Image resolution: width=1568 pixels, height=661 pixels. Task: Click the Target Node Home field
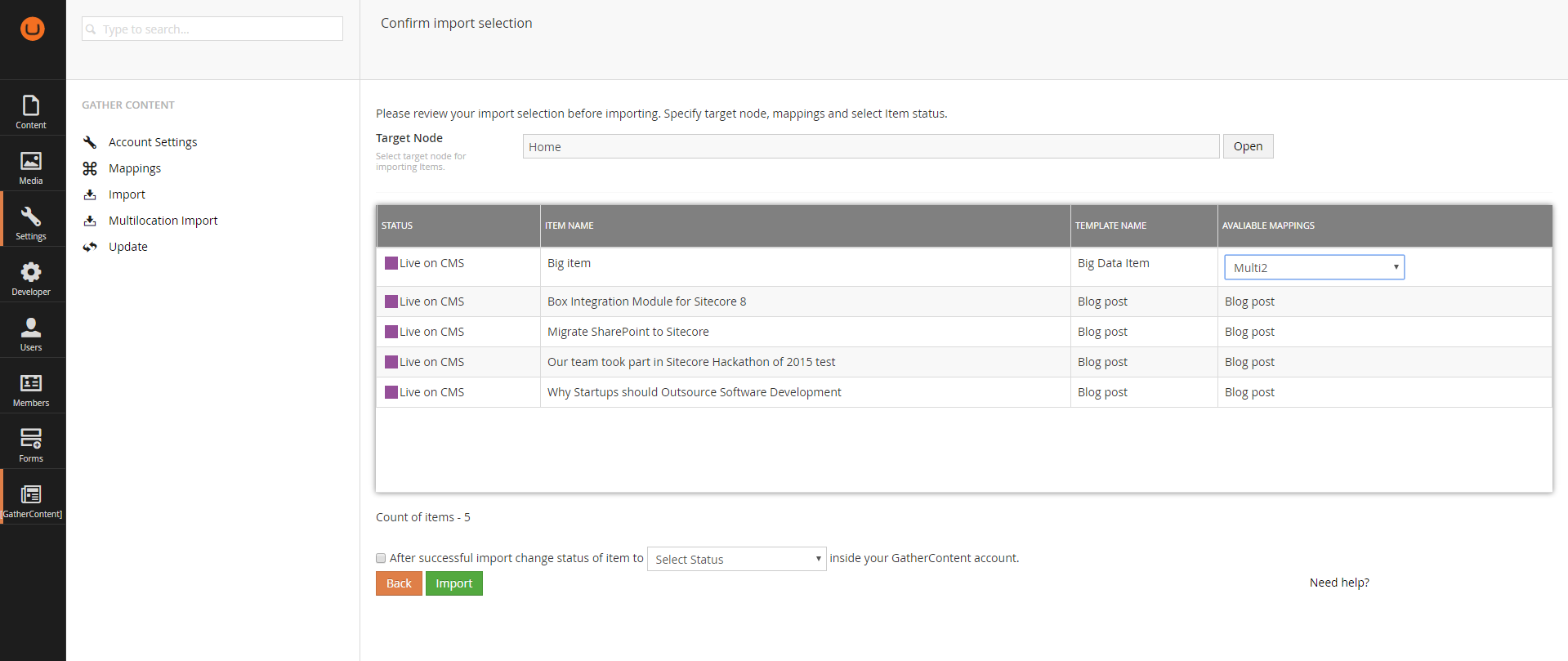pos(871,146)
